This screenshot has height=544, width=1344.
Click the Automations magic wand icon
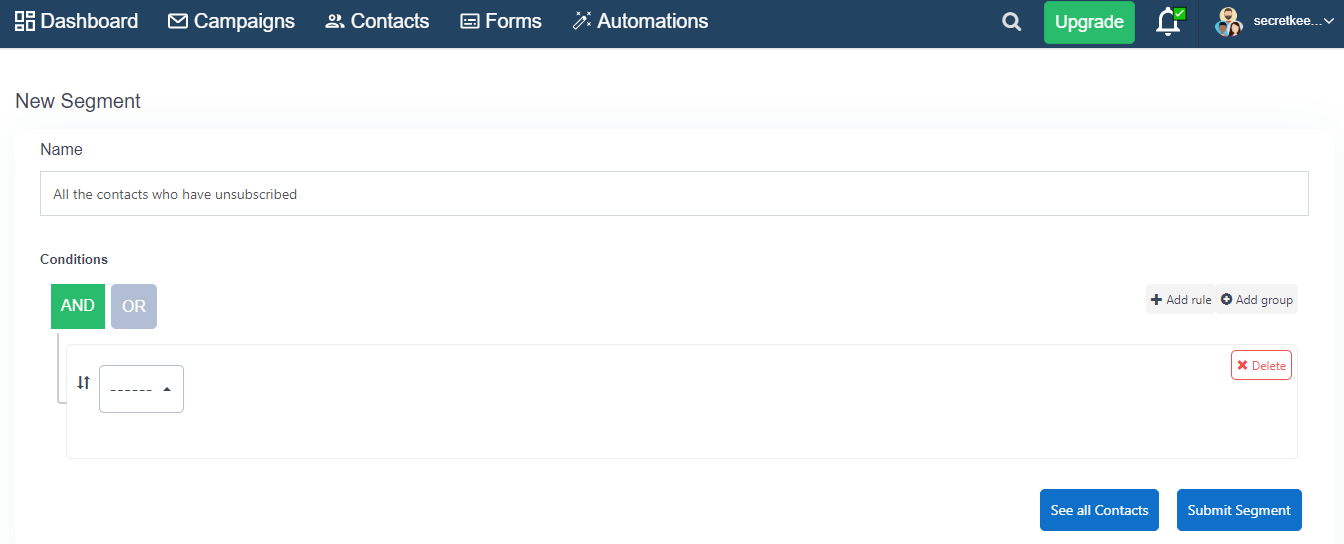(x=582, y=21)
